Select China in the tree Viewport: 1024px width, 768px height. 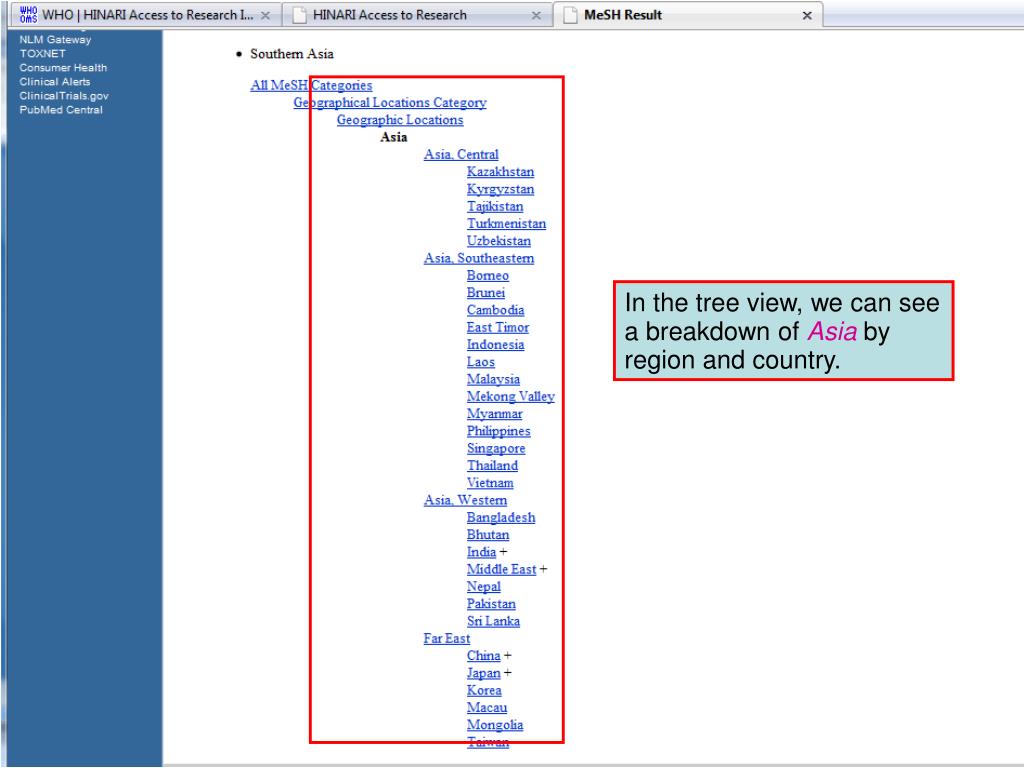point(483,656)
